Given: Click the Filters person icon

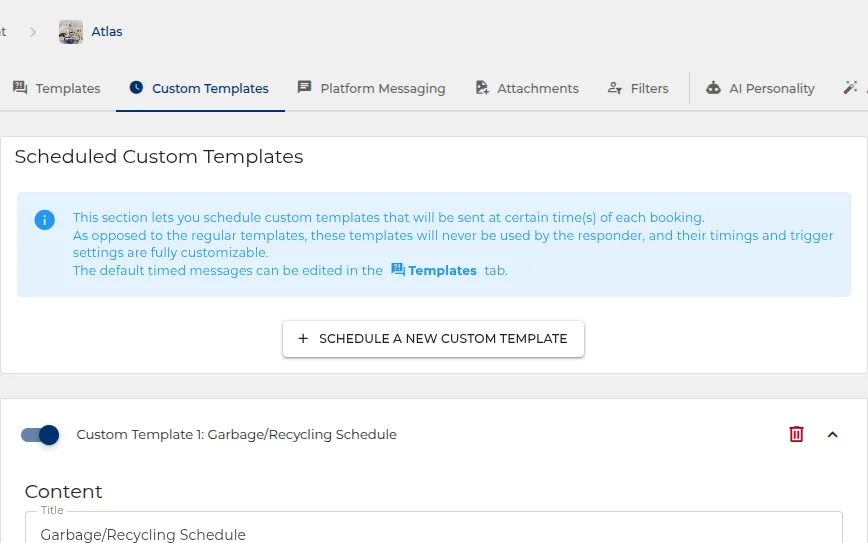Looking at the screenshot, I should (615, 87).
